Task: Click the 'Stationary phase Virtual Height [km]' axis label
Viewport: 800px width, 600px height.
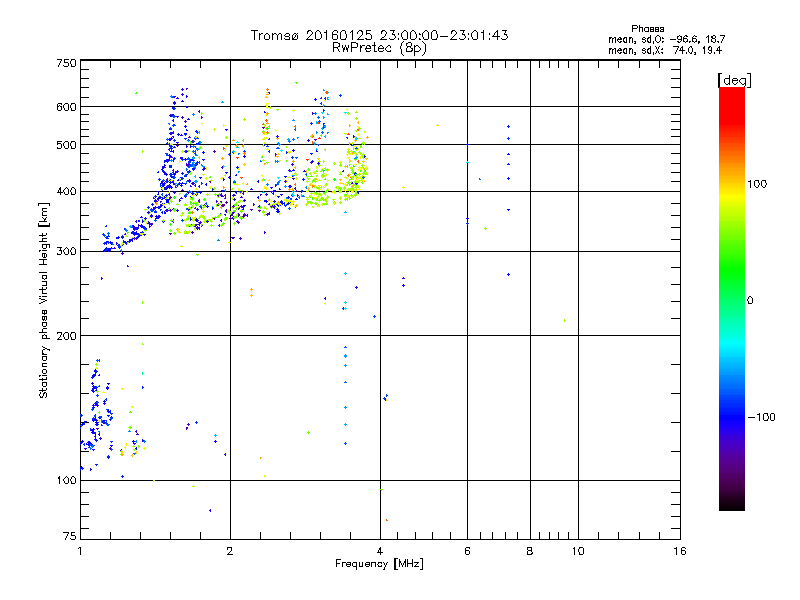Action: click(44, 300)
